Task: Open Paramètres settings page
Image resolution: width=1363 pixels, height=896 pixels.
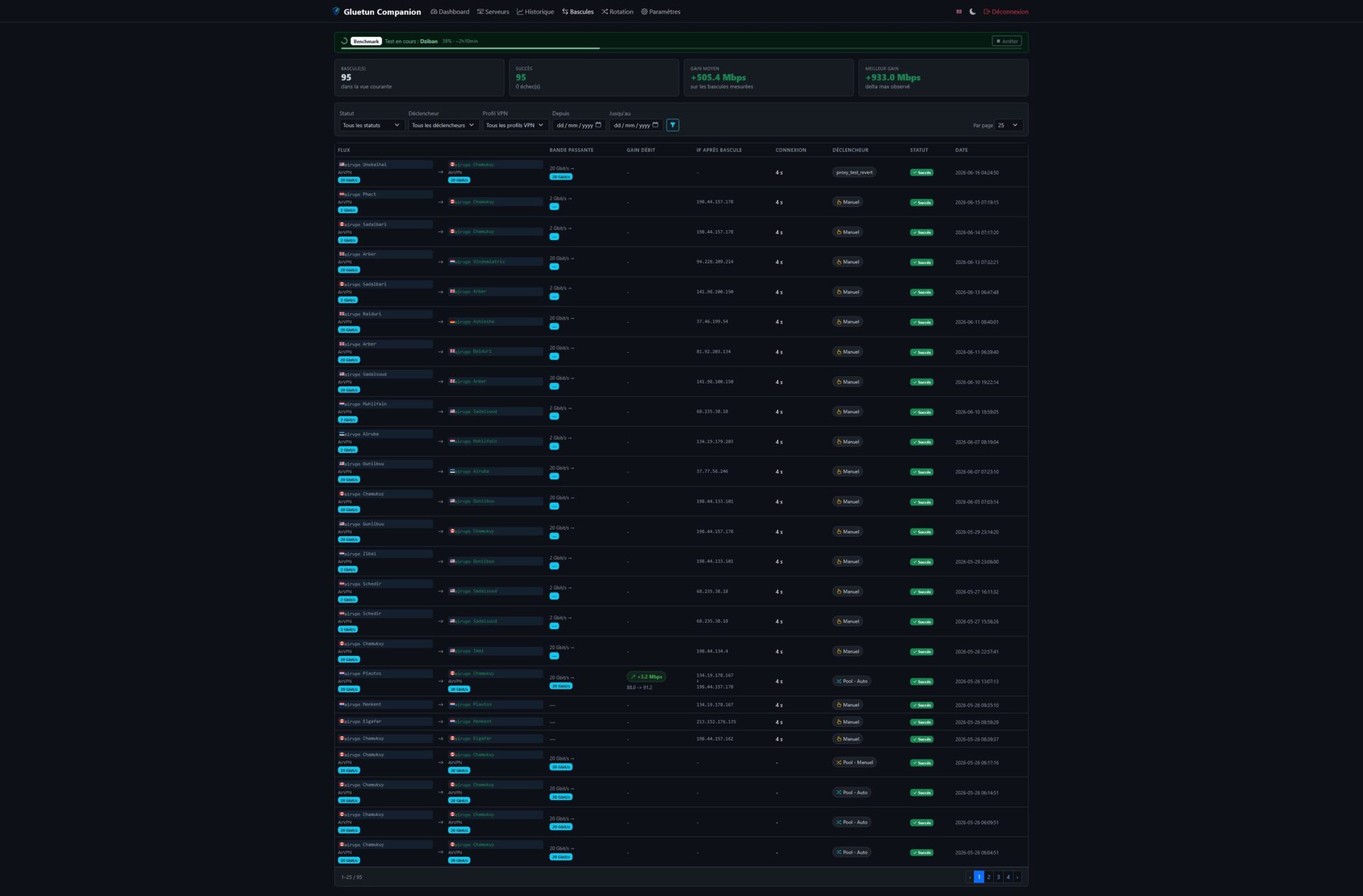Action: pyautogui.click(x=661, y=11)
